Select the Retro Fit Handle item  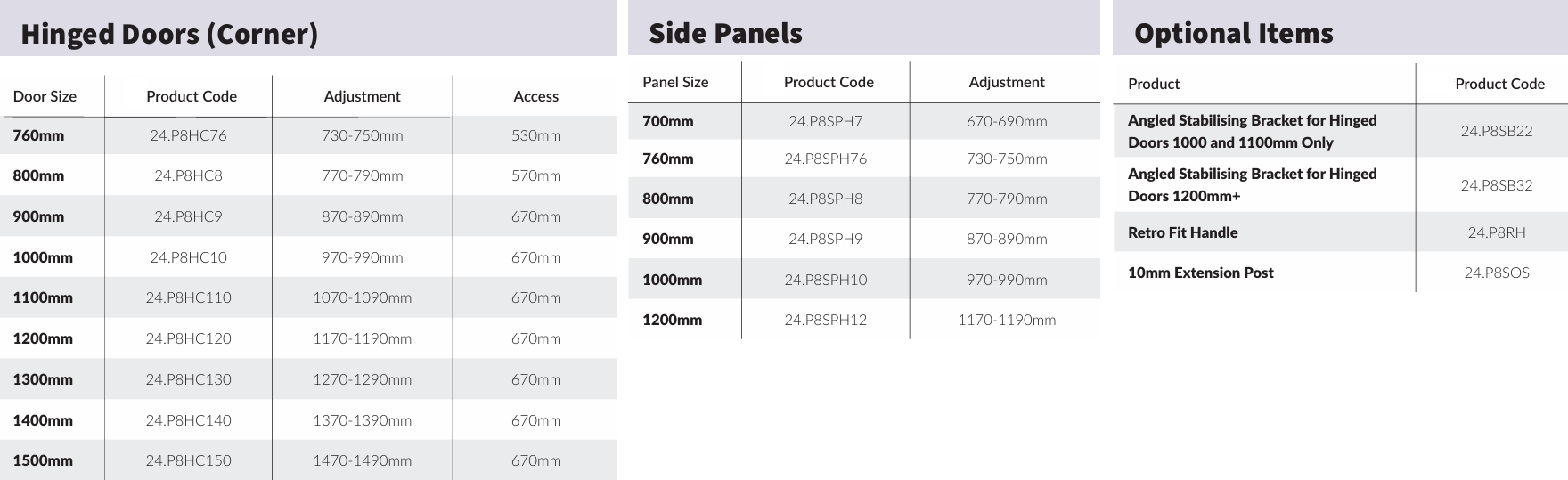[x=1182, y=232]
